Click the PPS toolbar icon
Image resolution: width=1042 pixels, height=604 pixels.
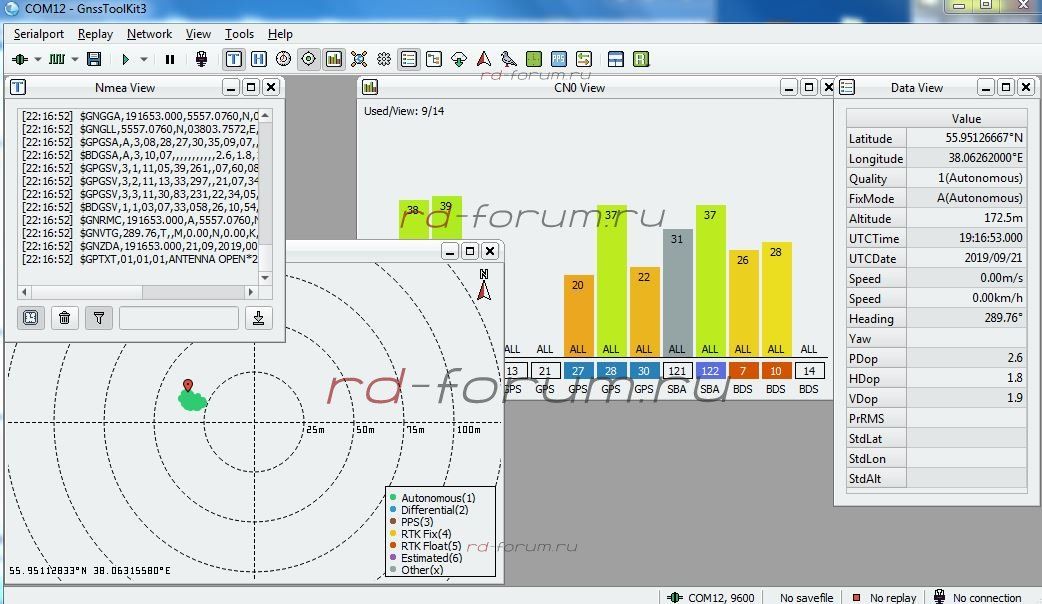pos(559,59)
